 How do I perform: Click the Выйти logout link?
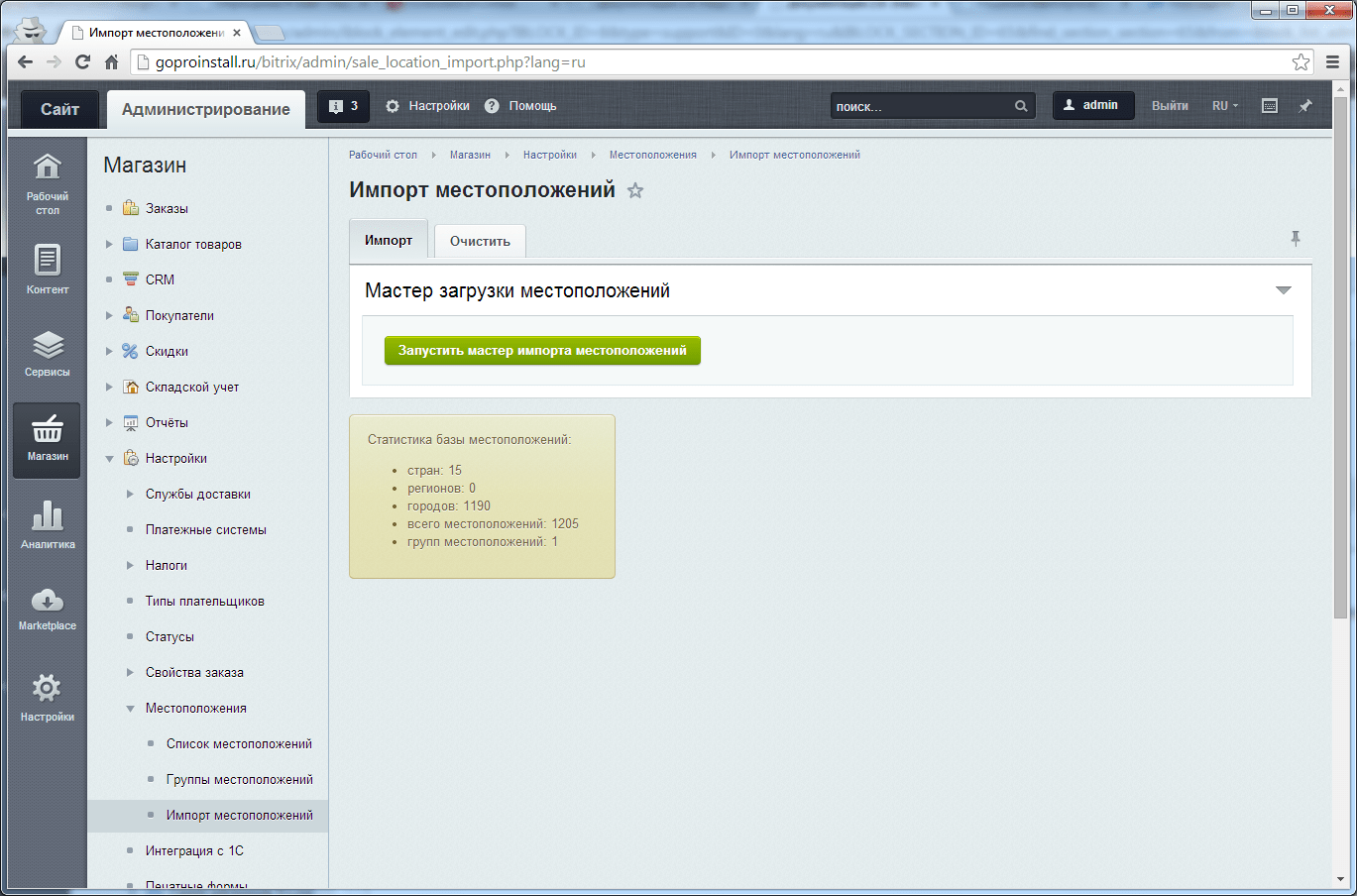(1170, 106)
